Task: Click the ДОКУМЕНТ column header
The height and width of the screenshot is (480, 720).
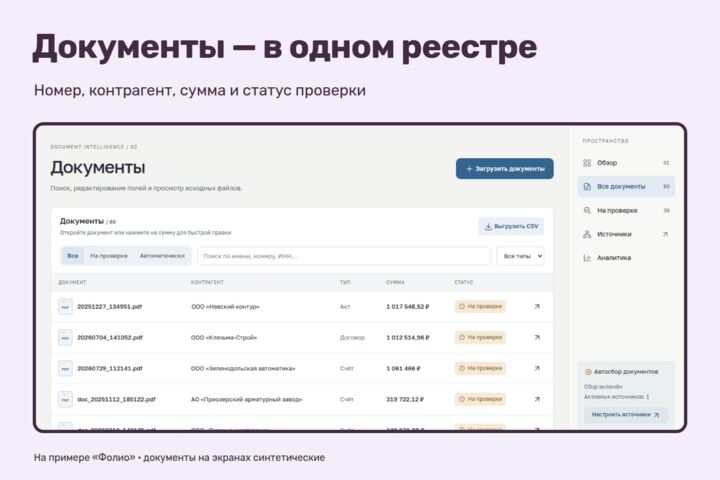Action: pyautogui.click(x=72, y=282)
